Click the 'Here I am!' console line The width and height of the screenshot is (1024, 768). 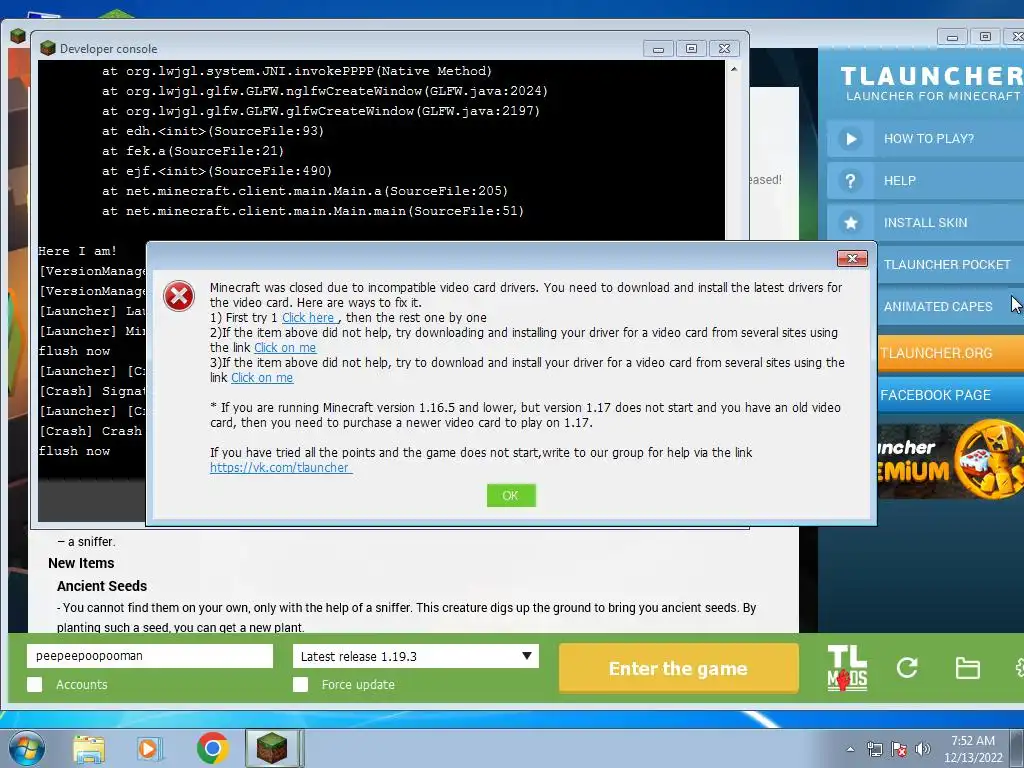click(77, 251)
